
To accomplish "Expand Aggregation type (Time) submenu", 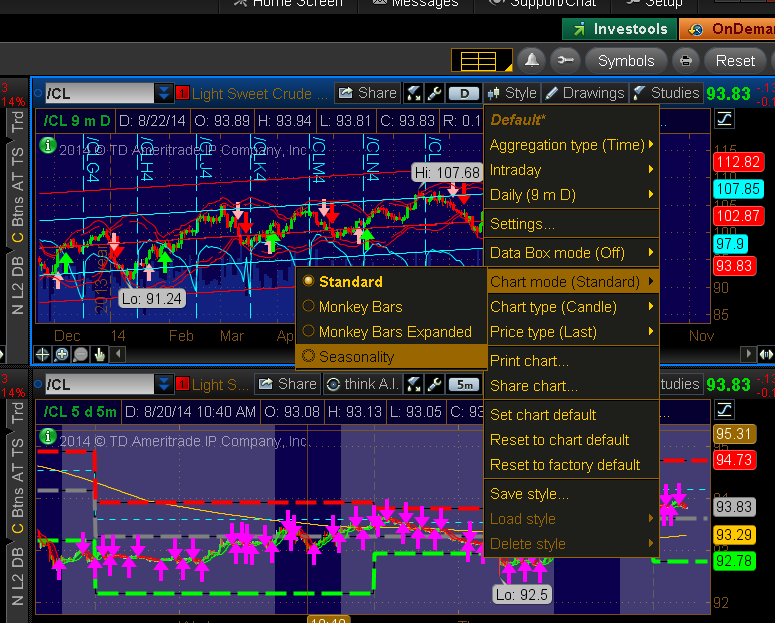I will coord(571,145).
